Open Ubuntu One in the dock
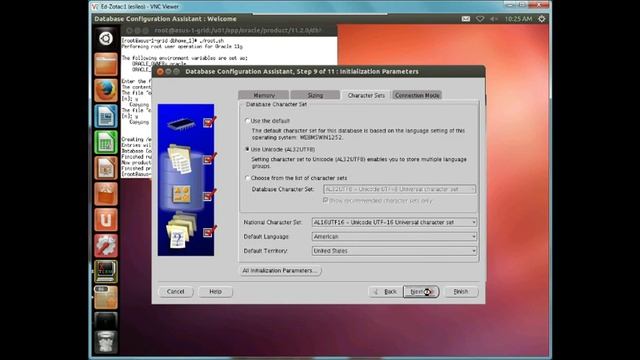The image size is (640, 360). click(106, 220)
